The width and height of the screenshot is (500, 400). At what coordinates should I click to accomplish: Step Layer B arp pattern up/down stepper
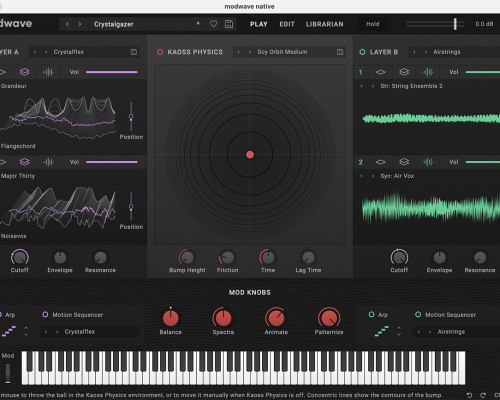[x=399, y=331]
